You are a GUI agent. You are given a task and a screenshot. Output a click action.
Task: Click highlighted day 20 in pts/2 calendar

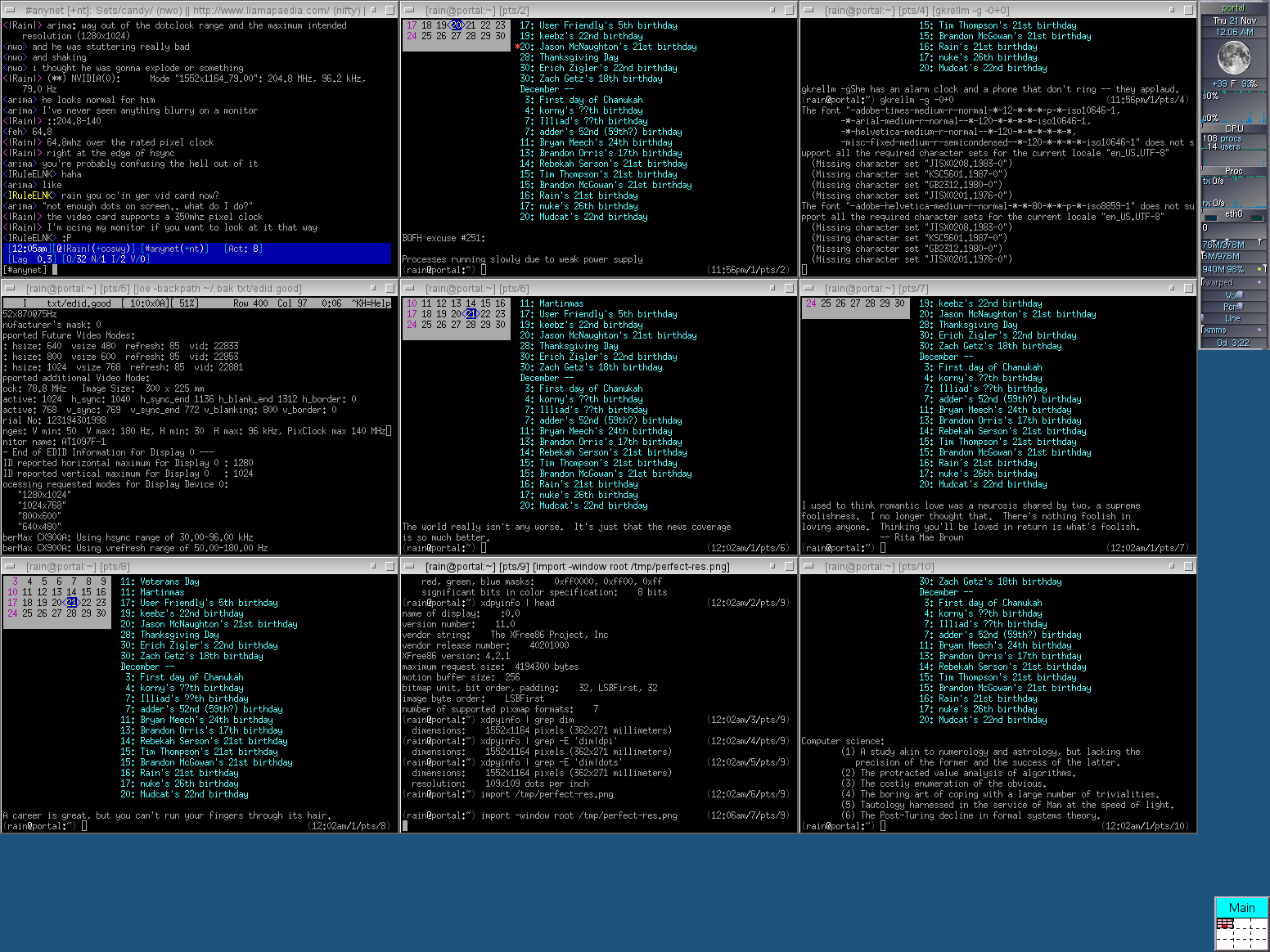(456, 25)
